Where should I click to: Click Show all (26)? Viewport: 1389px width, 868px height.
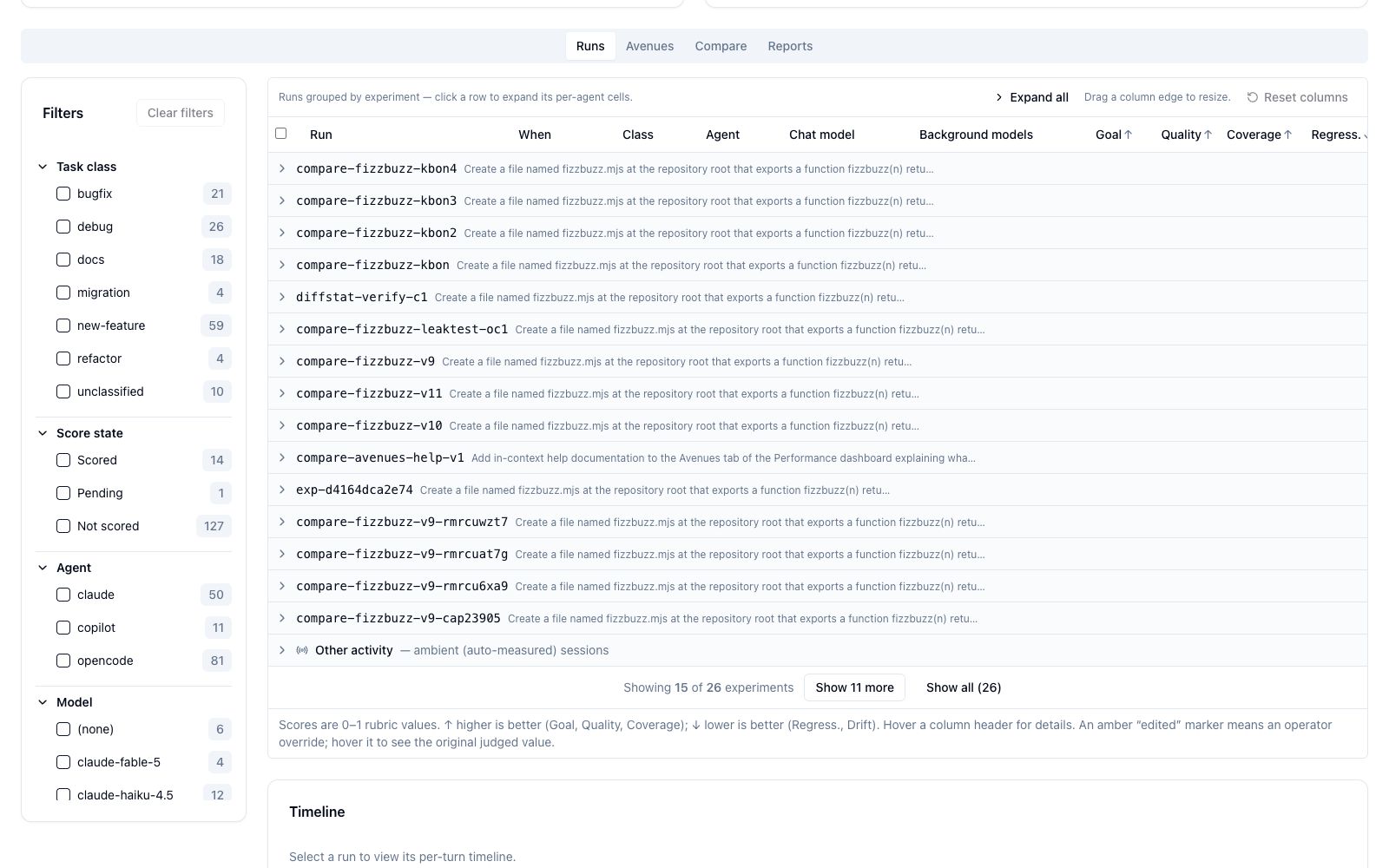964,687
